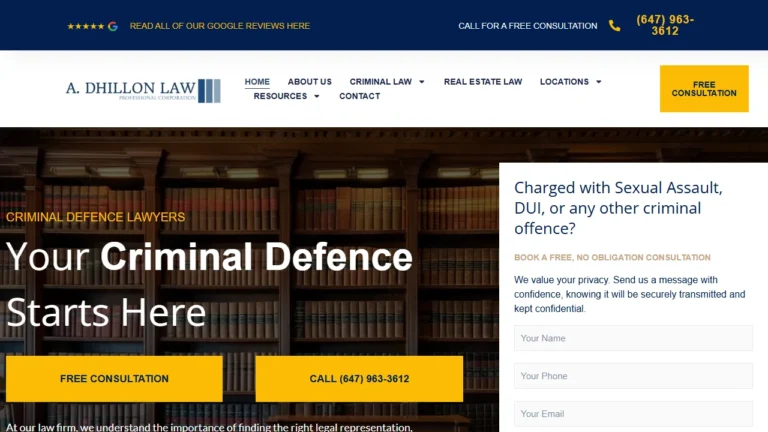Click the 'Charged with Sexual Assault' form heading
768x432 pixels.
pos(618,208)
